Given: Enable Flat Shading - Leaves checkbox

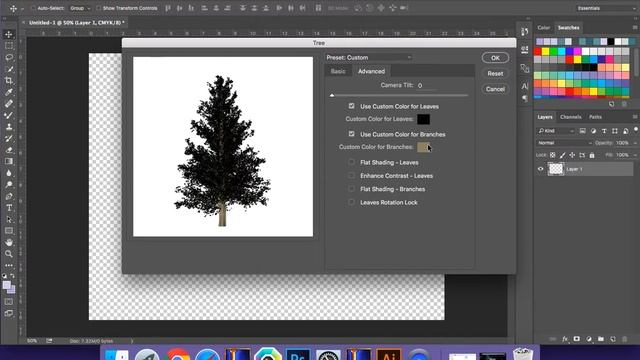Looking at the screenshot, I should coord(351,162).
